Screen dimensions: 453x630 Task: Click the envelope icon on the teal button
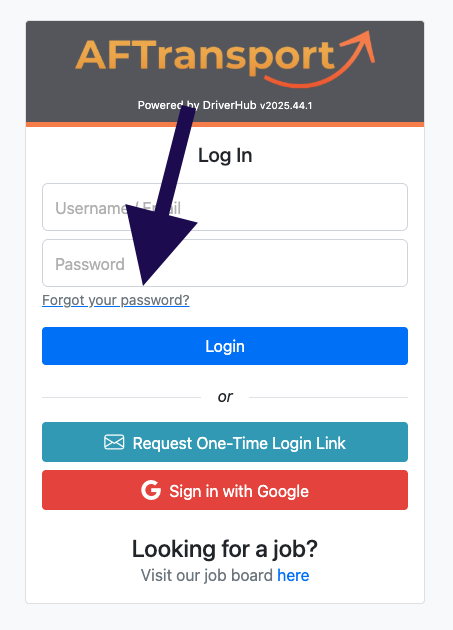coord(114,442)
